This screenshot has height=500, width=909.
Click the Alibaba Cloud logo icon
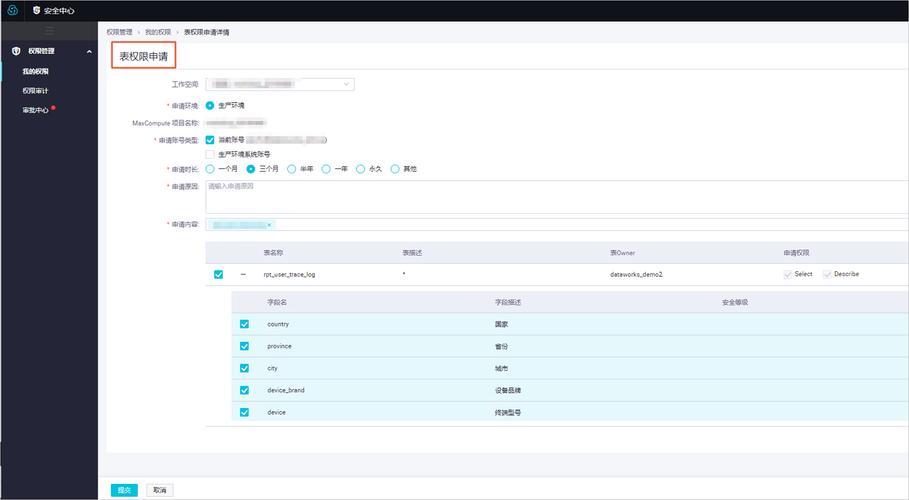(13, 10)
